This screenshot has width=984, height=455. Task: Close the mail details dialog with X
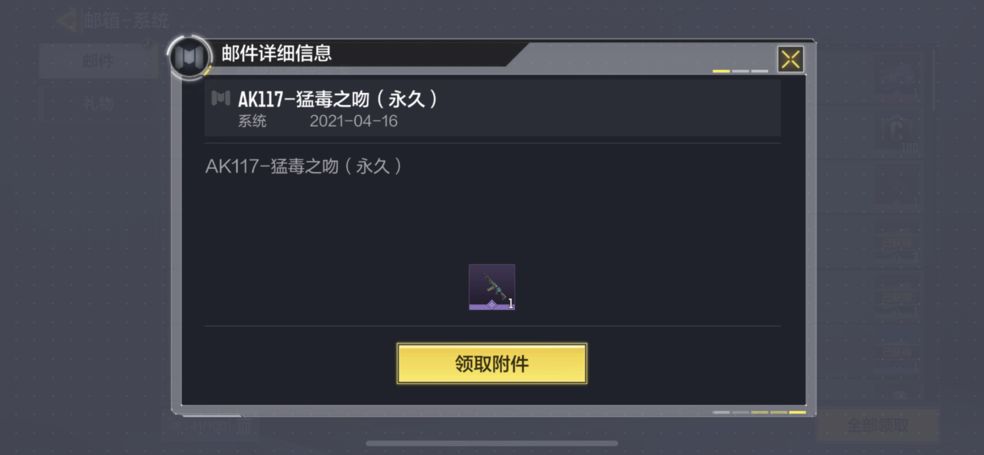[x=790, y=60]
